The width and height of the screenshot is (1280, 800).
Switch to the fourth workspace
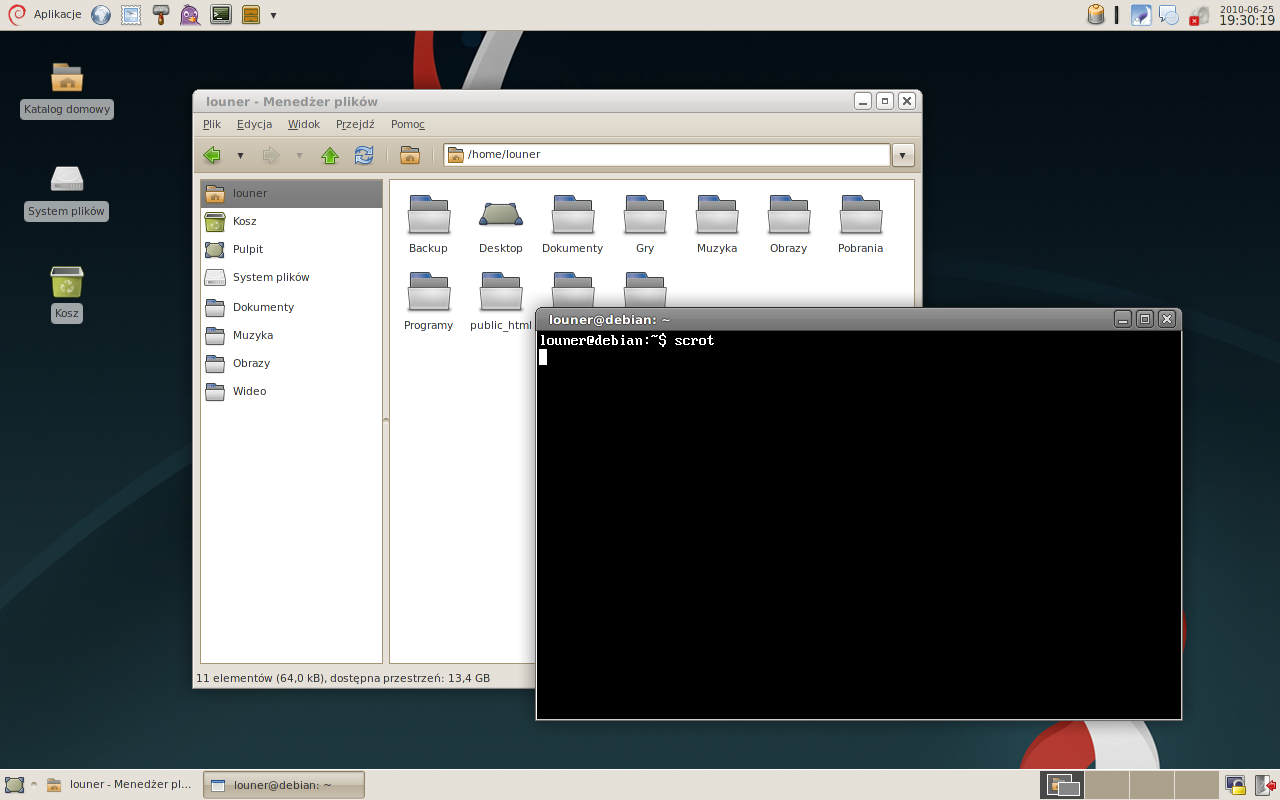click(1197, 785)
